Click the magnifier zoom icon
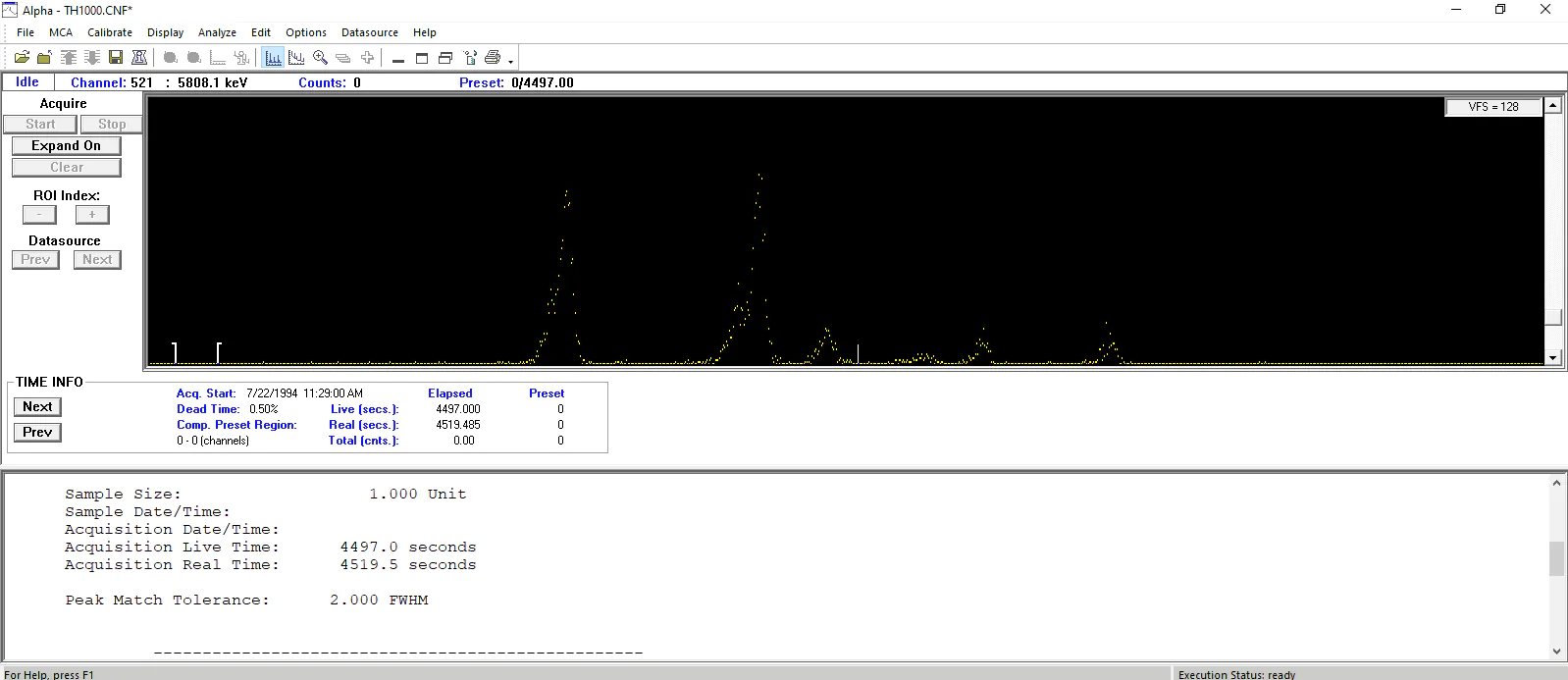 320,58
